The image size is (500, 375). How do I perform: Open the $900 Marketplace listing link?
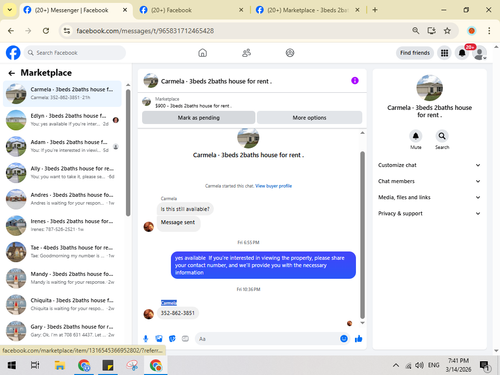coord(193,106)
